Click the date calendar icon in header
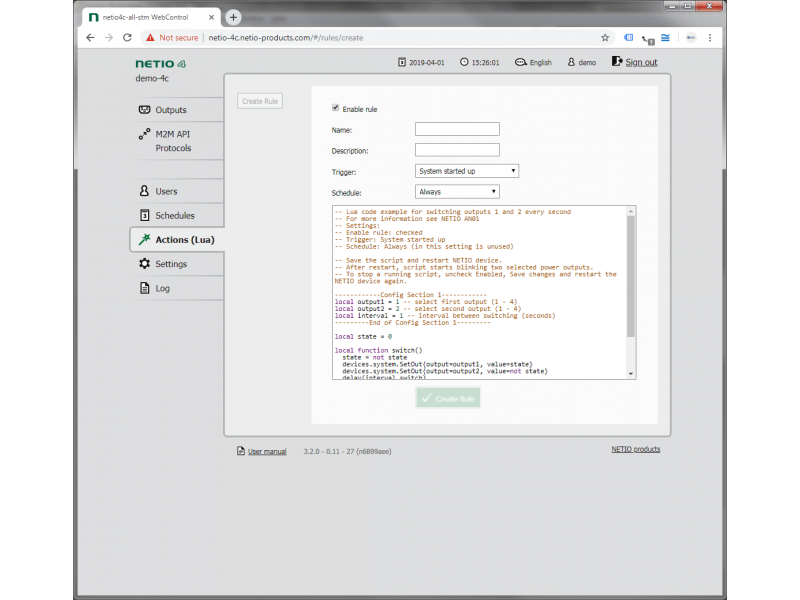Image resolution: width=800 pixels, height=600 pixels. pos(402,62)
